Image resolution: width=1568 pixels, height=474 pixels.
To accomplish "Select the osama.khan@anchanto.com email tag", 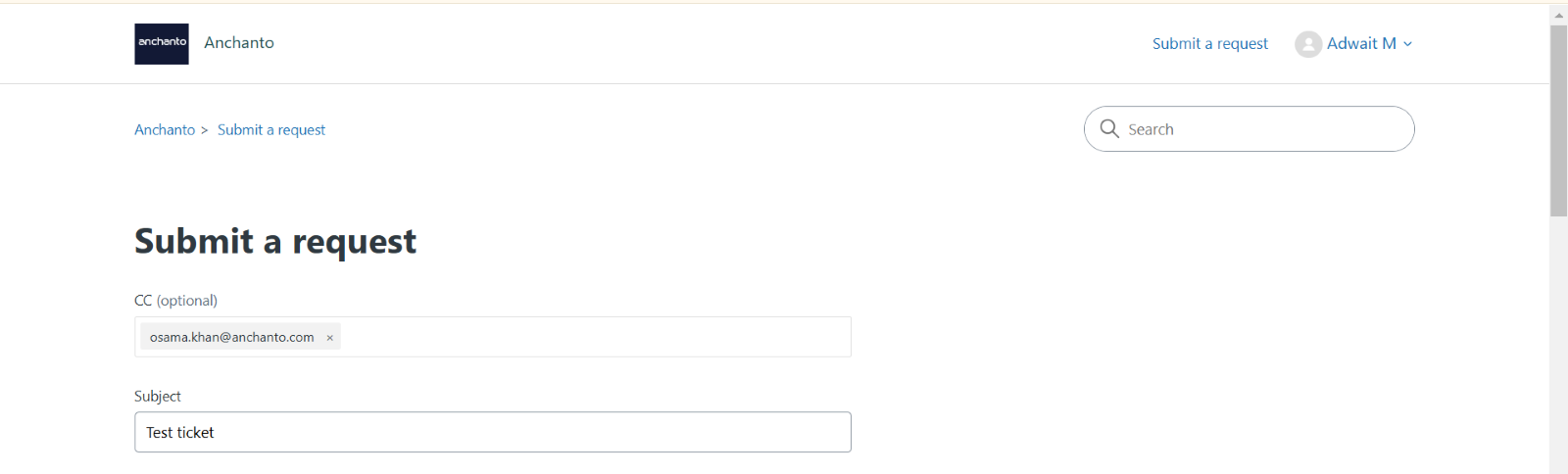I will (232, 337).
